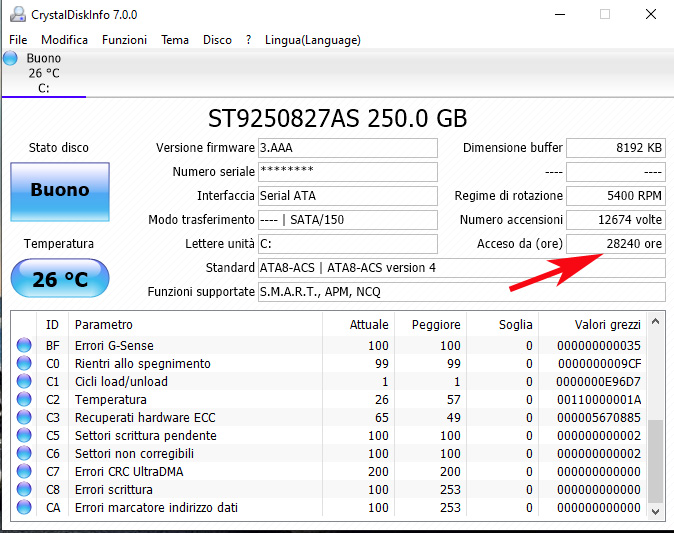Click the Numero seriale field
This screenshot has width=674, height=533.
click(x=347, y=172)
